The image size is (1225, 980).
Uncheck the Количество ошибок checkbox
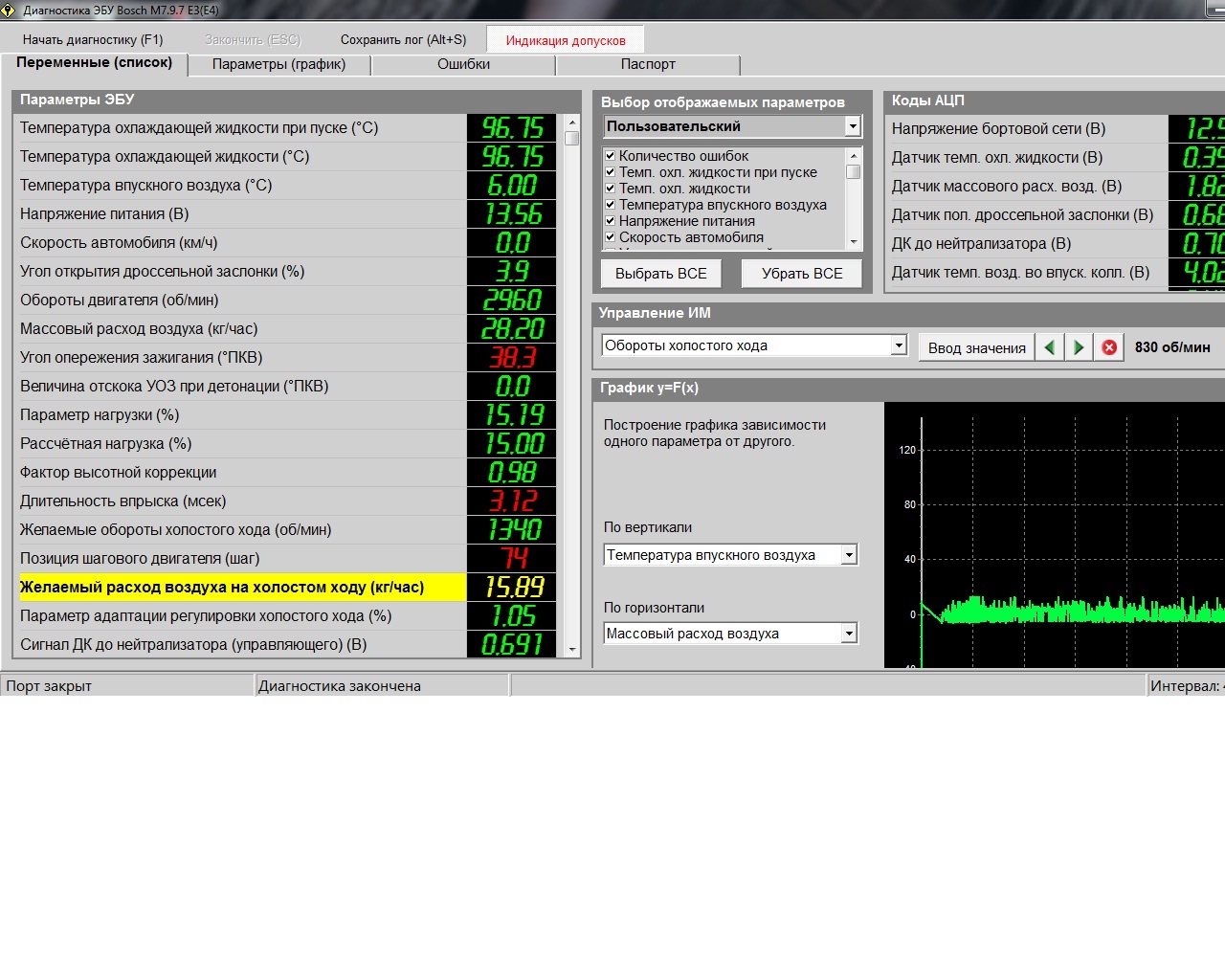click(x=610, y=156)
